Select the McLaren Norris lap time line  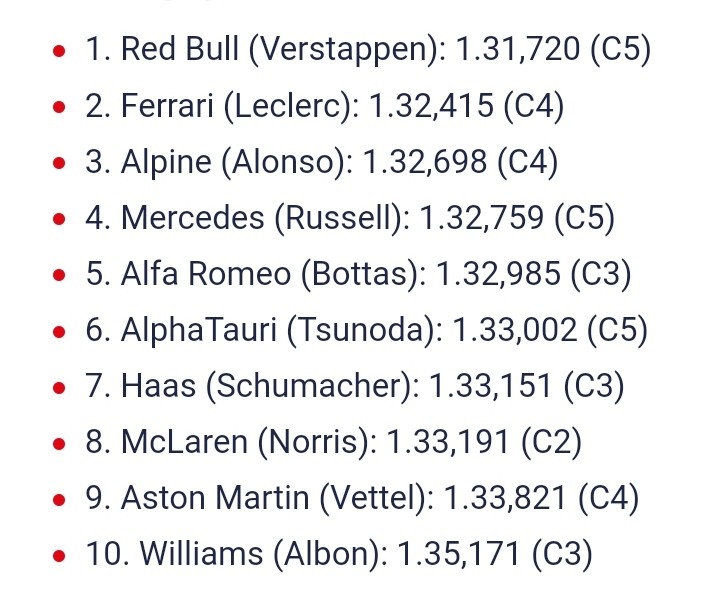click(333, 442)
